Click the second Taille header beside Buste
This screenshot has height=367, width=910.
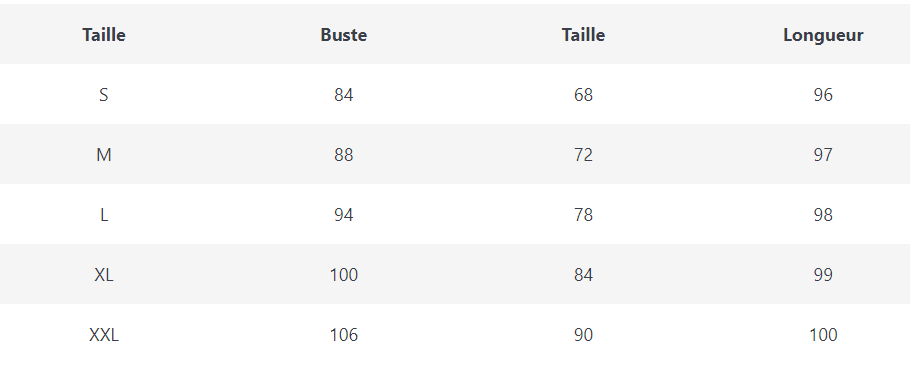(583, 35)
